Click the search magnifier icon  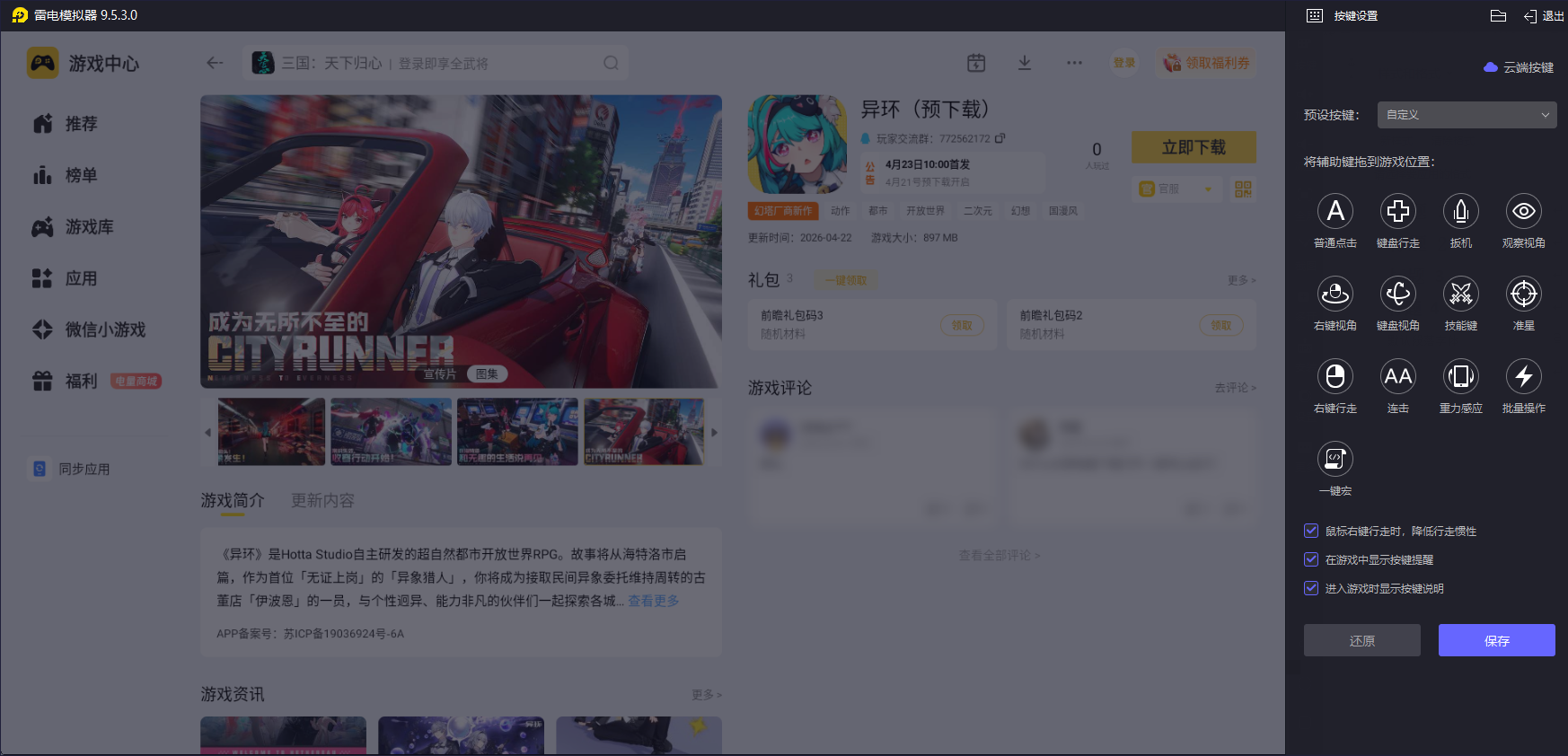click(x=611, y=63)
